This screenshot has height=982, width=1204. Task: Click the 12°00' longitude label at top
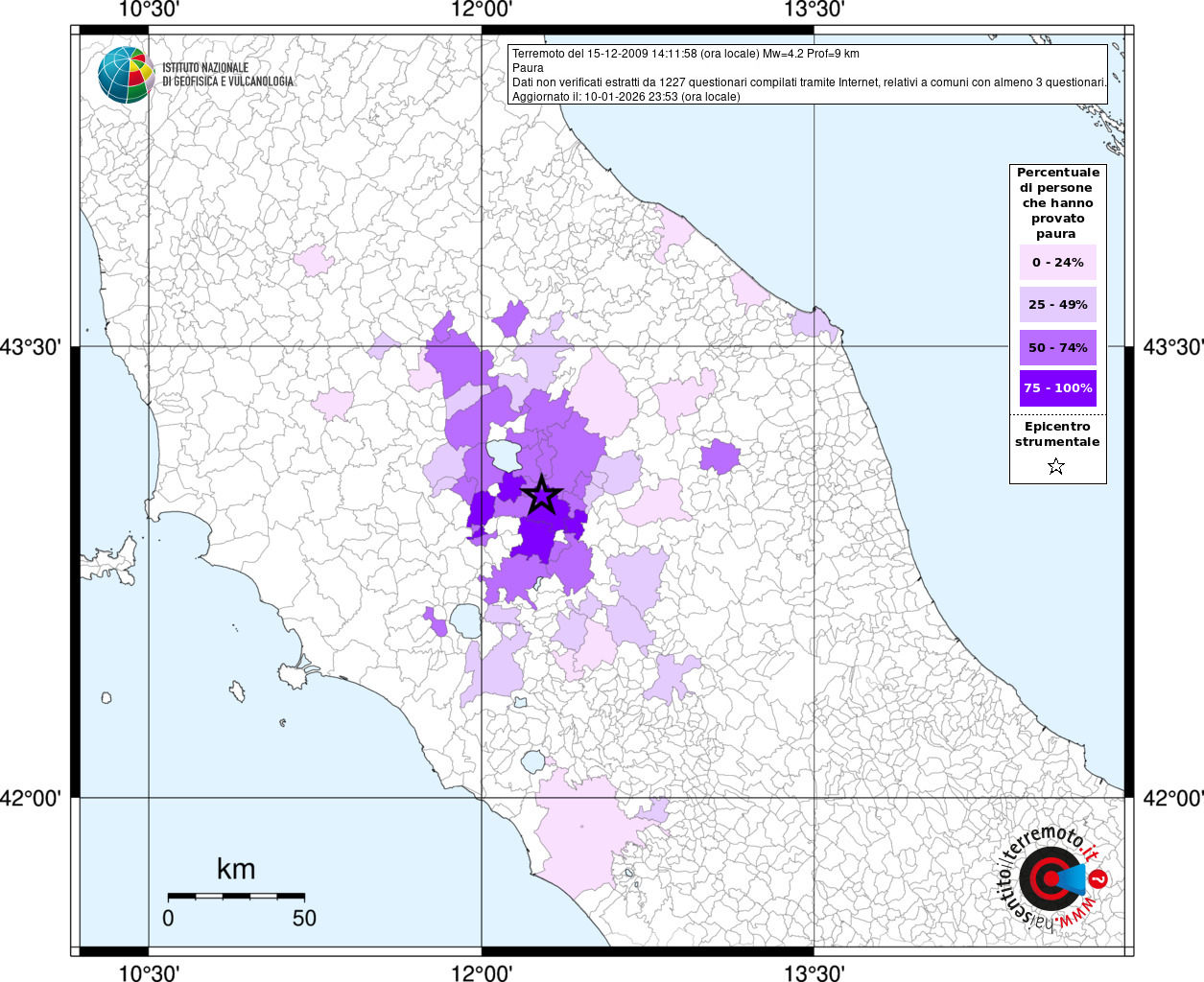tap(482, 10)
